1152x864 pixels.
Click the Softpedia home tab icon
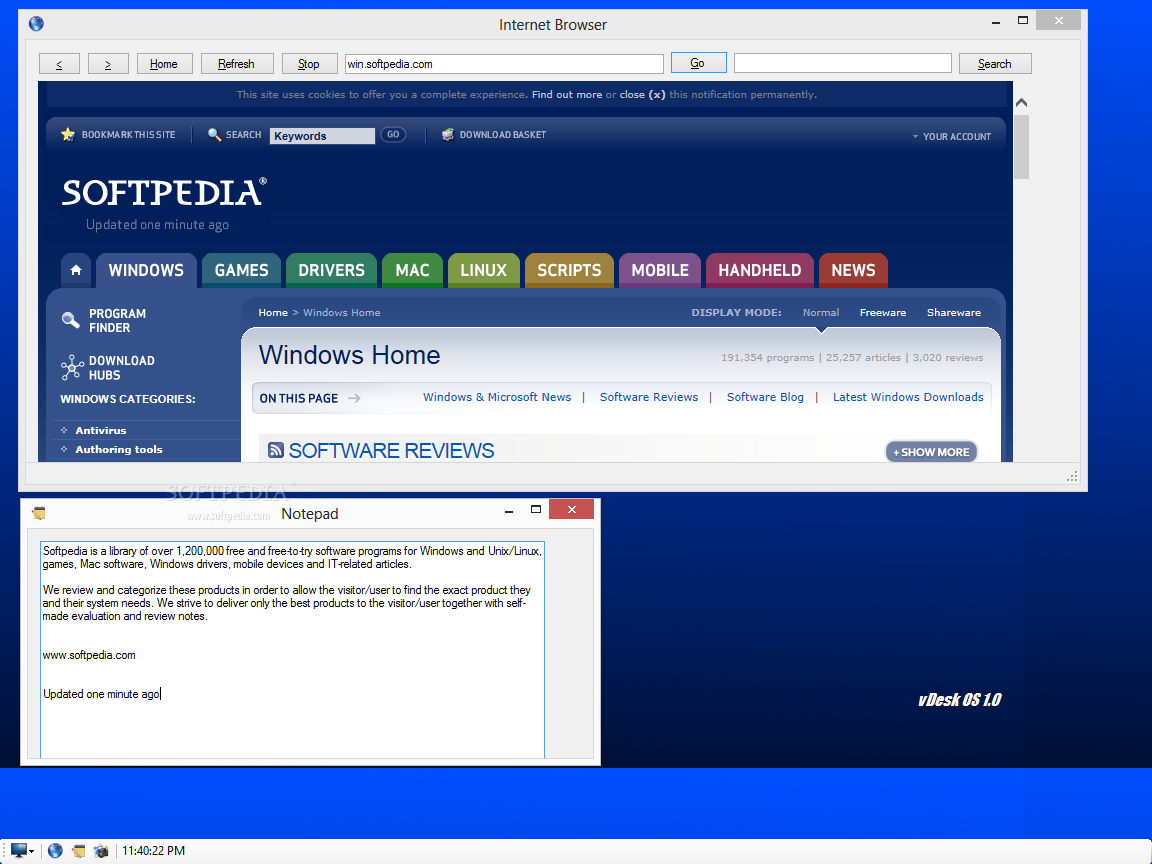(x=76, y=270)
